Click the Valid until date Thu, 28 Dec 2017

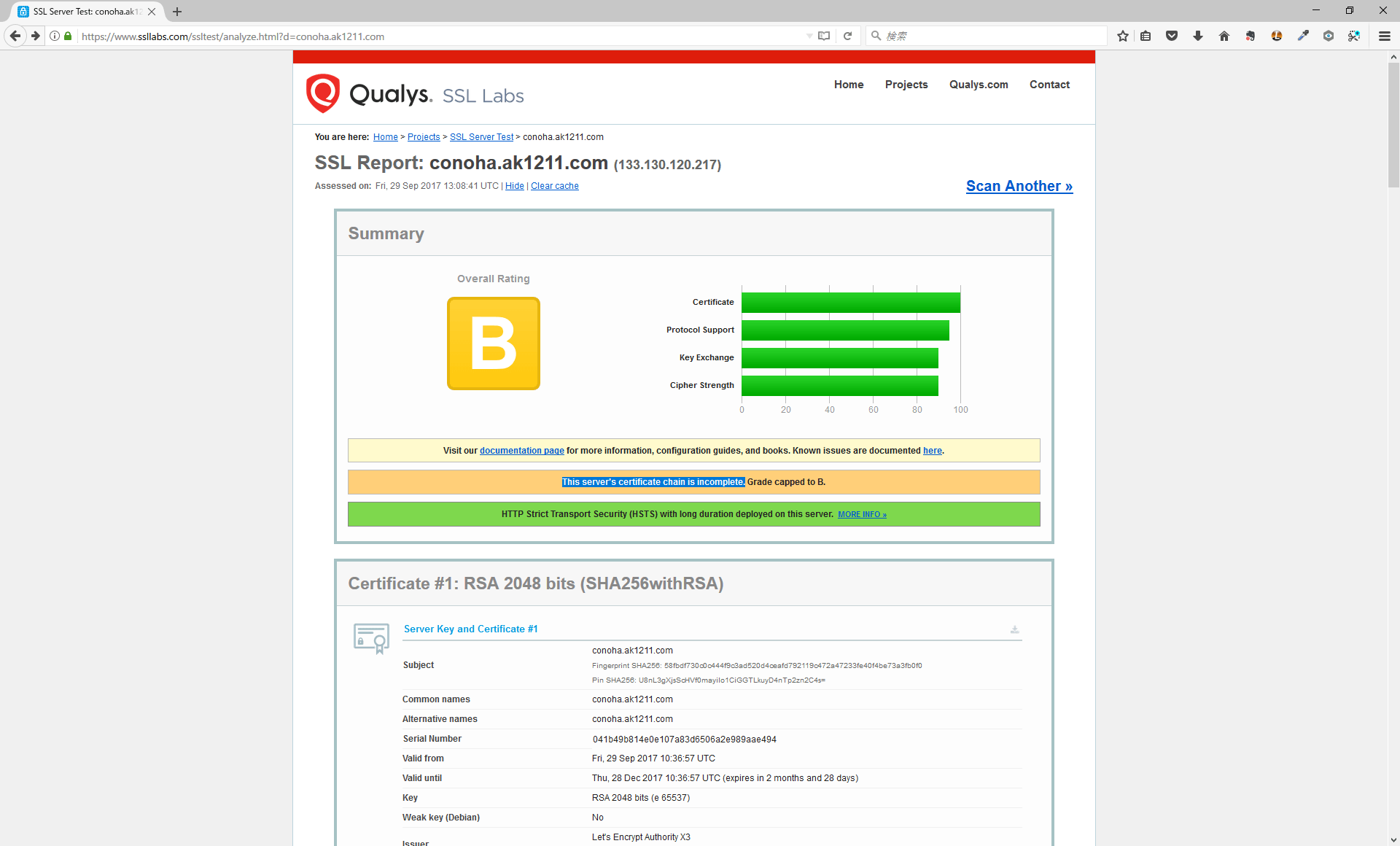[725, 778]
